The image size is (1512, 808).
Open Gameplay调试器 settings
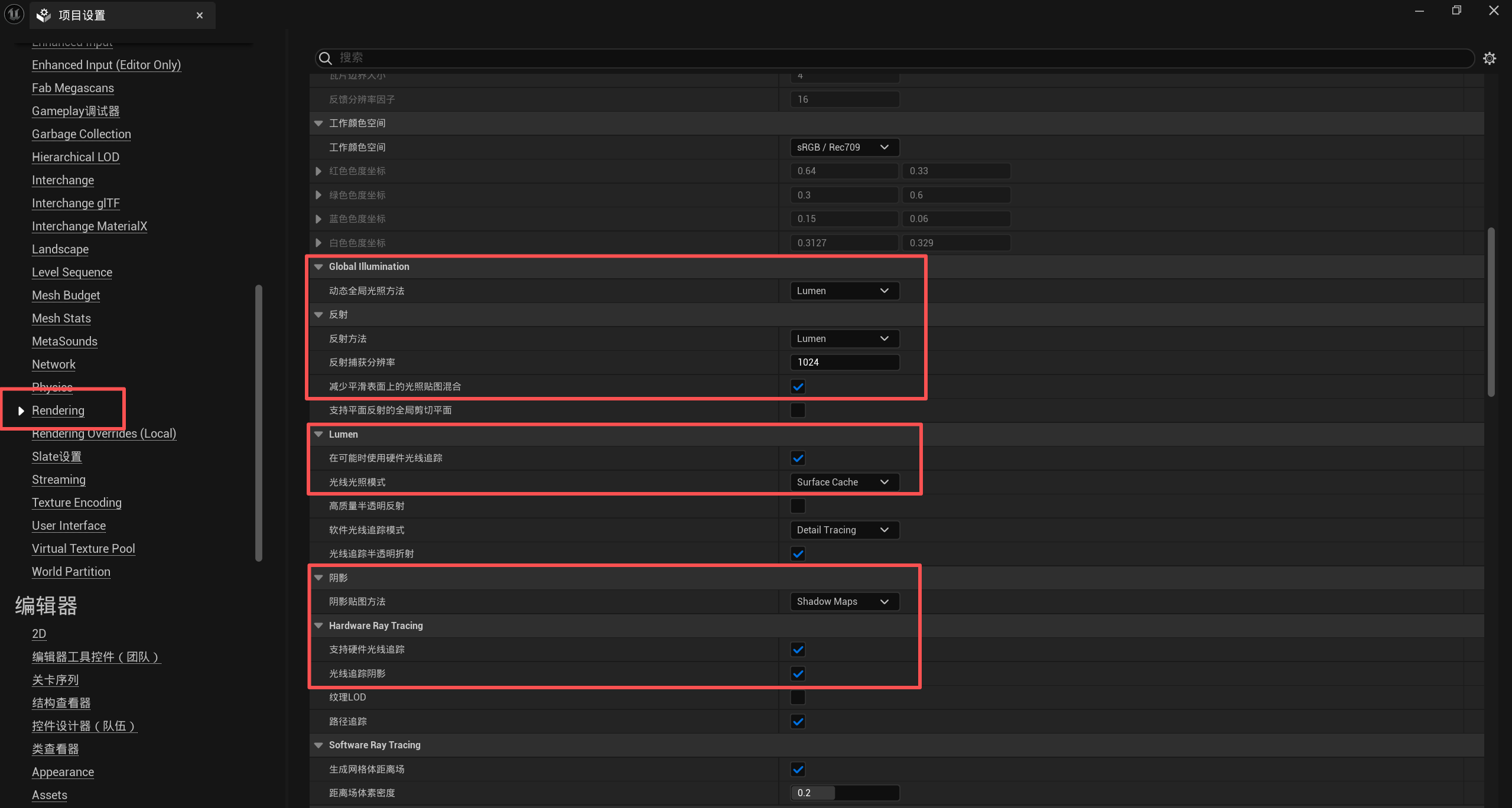click(x=76, y=111)
